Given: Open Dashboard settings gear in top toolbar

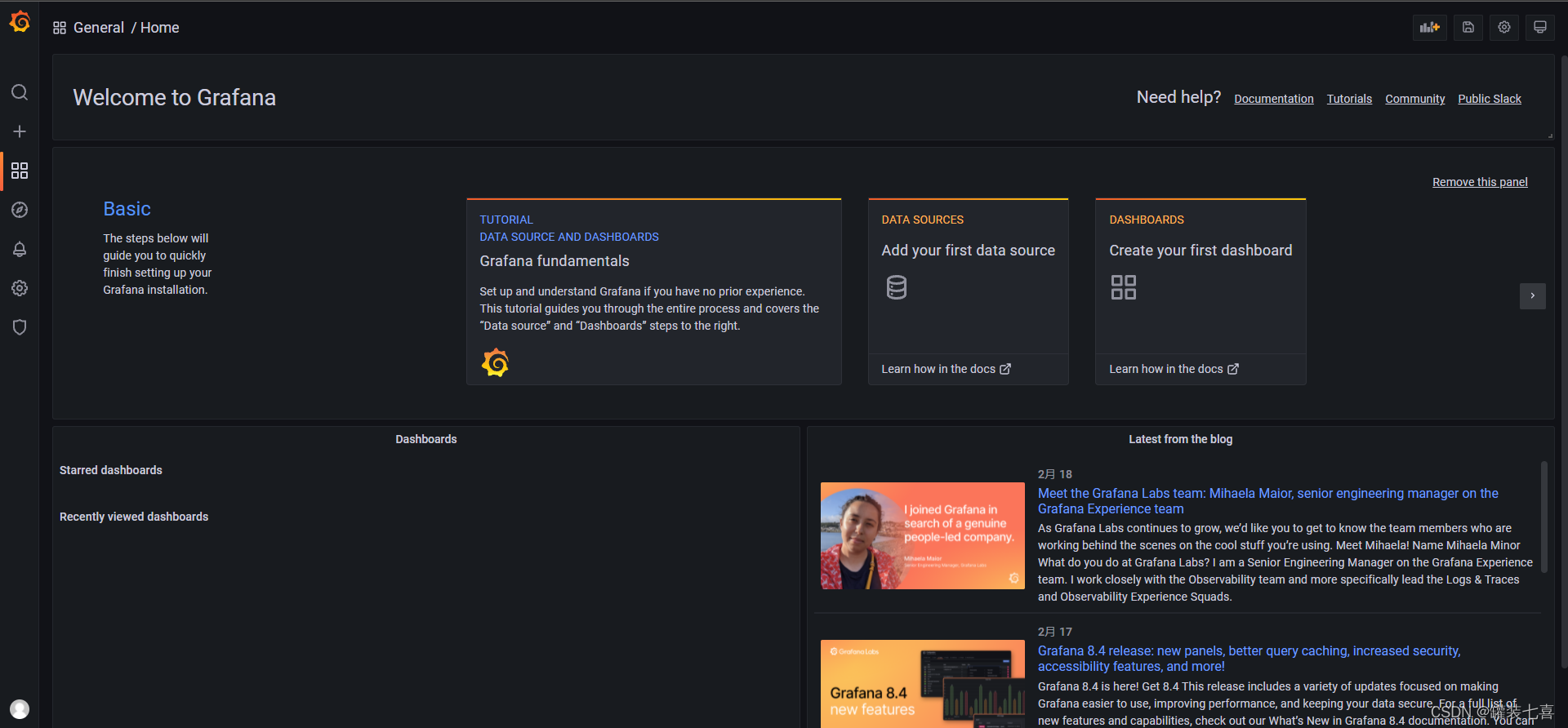Looking at the screenshot, I should tap(1504, 27).
